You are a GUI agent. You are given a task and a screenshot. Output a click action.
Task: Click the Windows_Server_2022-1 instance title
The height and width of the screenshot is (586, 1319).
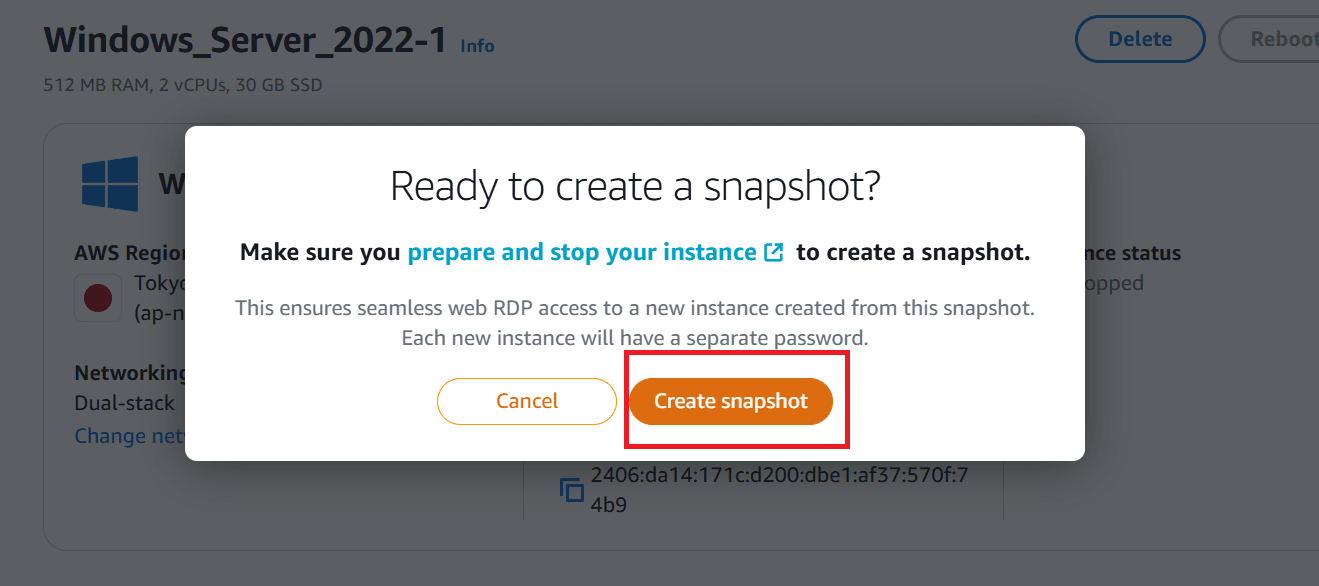245,41
